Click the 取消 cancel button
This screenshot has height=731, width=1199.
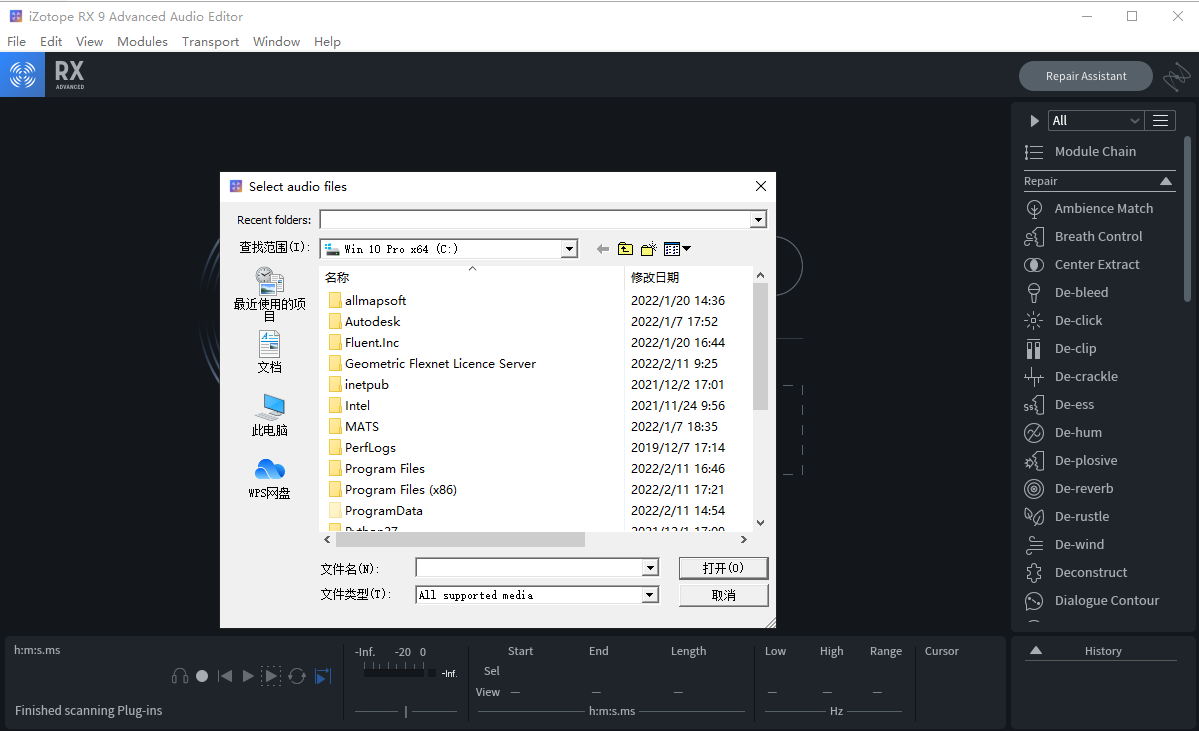[x=723, y=595]
